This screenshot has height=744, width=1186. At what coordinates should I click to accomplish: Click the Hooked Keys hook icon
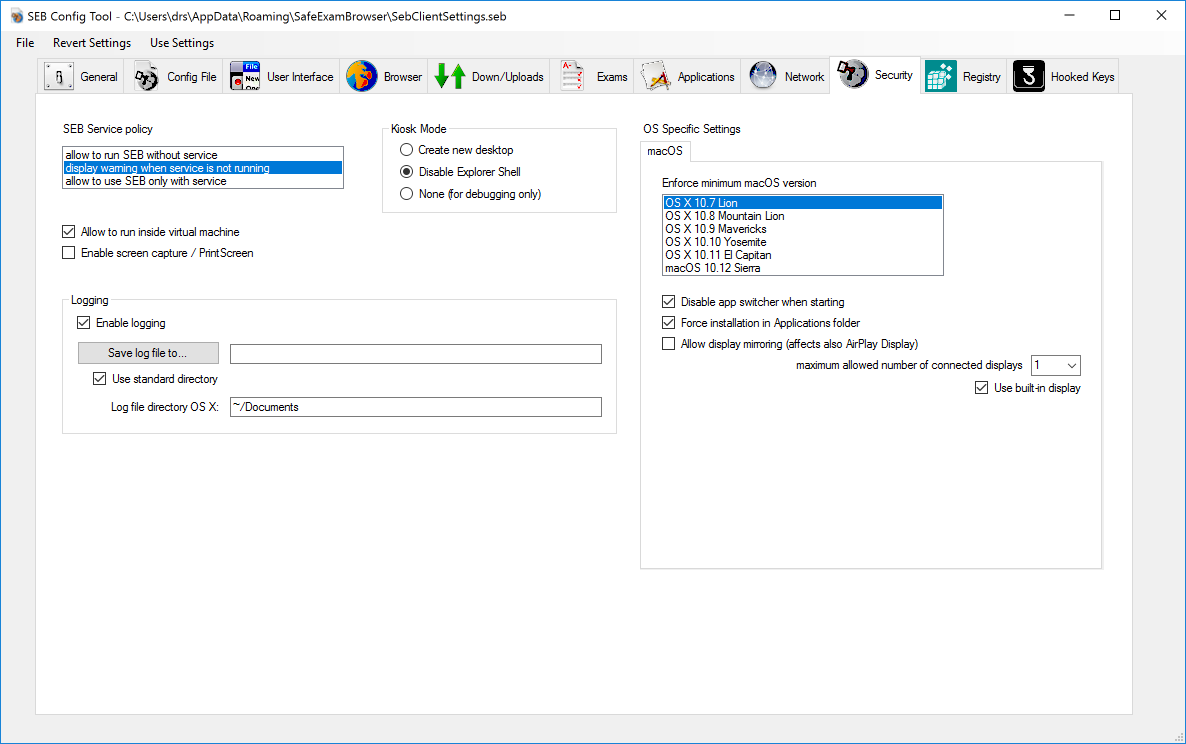tap(1029, 76)
